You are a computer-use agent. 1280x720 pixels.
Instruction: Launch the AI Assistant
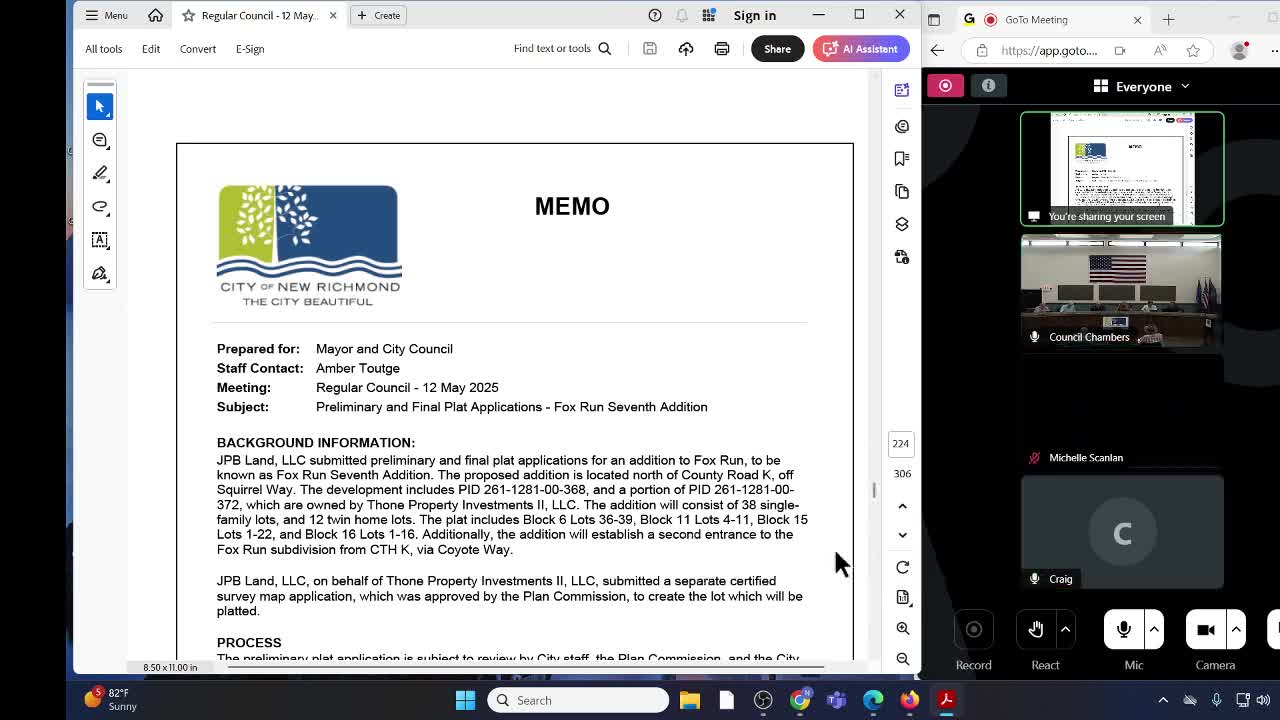[860, 49]
